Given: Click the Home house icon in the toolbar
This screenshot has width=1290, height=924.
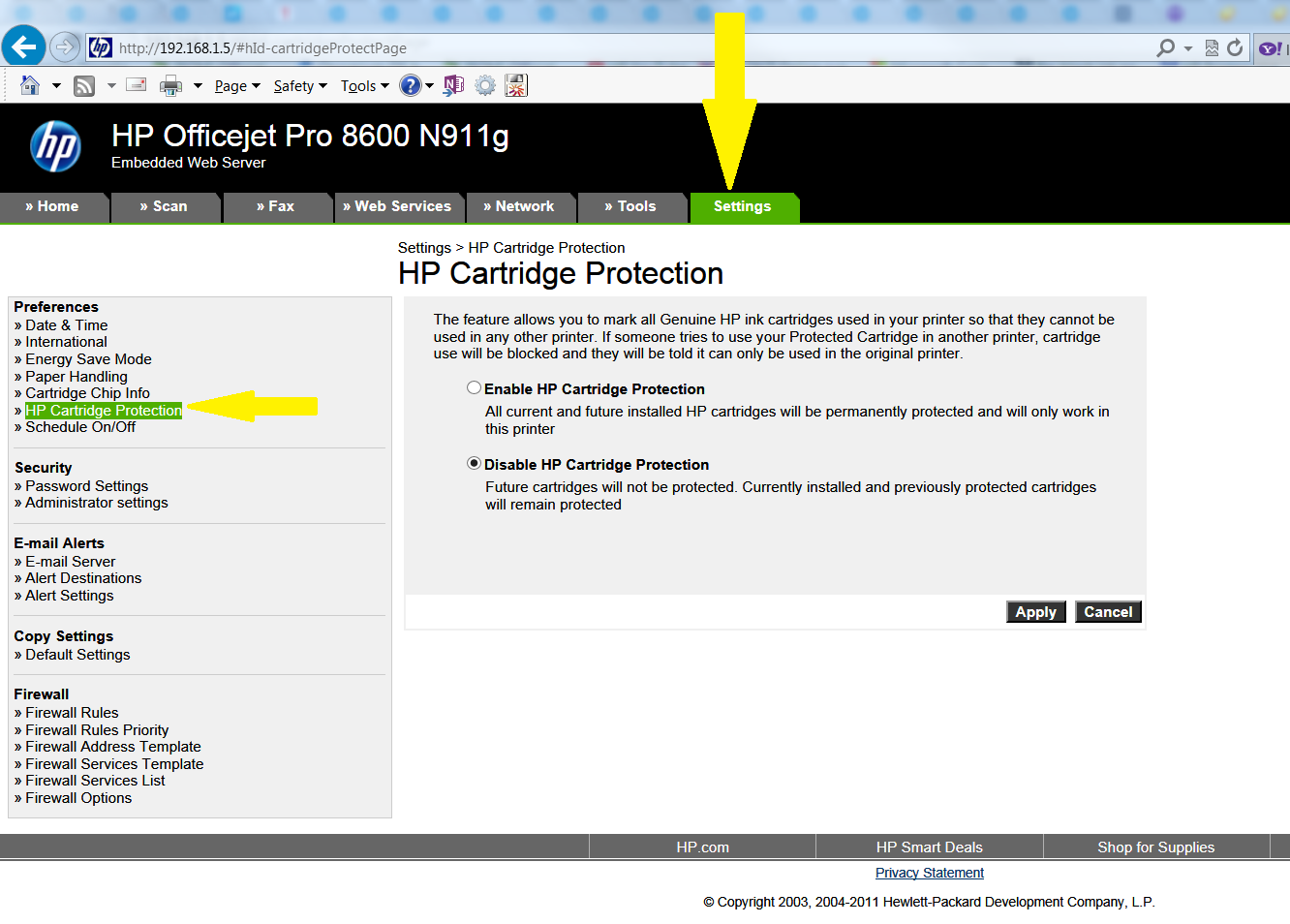Looking at the screenshot, I should (x=30, y=85).
